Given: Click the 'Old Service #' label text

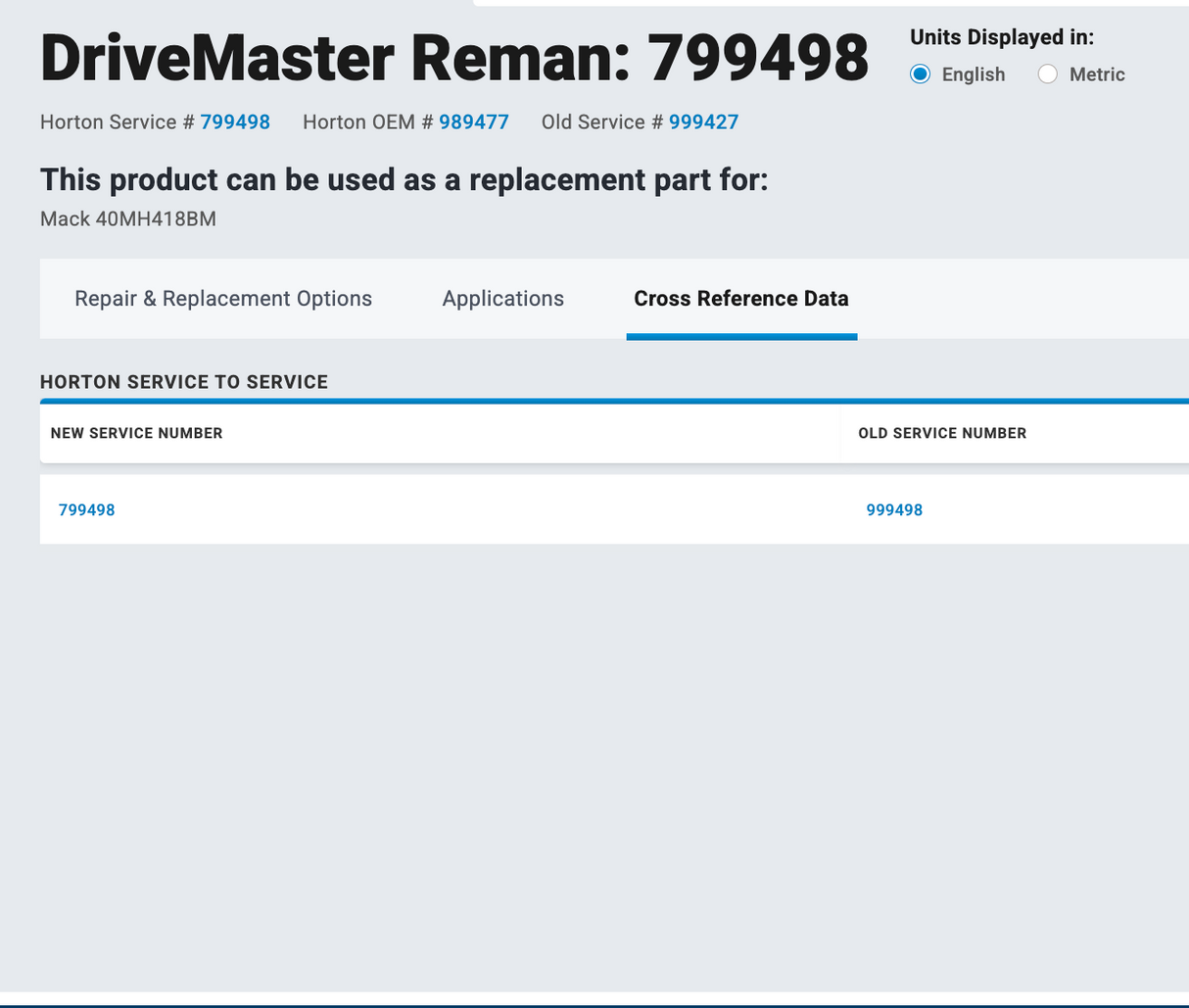Looking at the screenshot, I should pyautogui.click(x=602, y=122).
